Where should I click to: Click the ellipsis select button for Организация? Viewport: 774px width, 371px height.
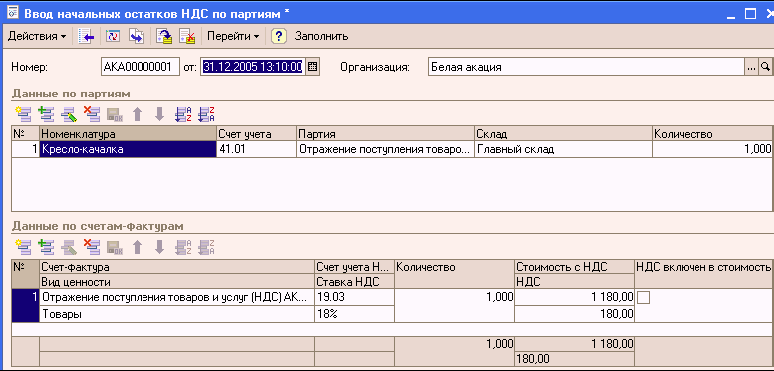pyautogui.click(x=751, y=67)
